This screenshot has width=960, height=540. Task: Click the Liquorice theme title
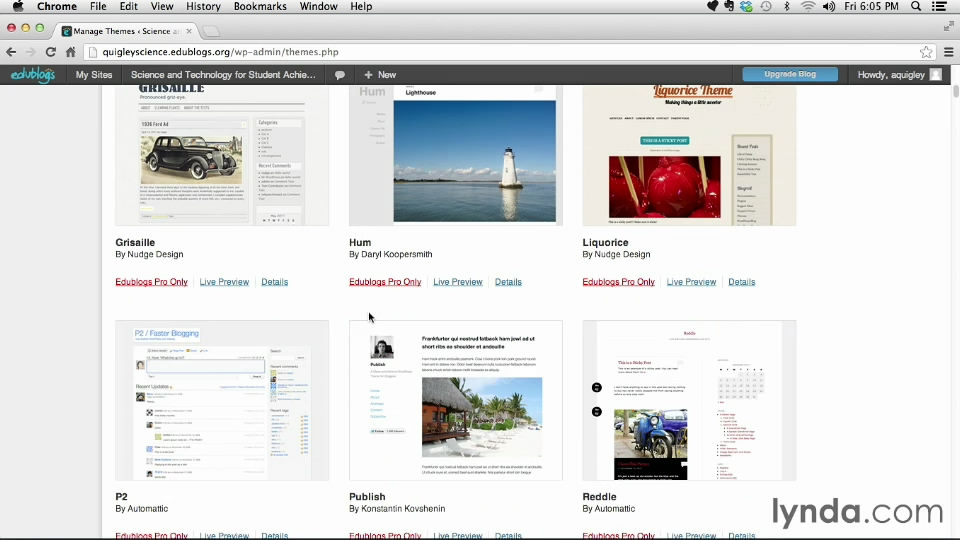click(606, 242)
